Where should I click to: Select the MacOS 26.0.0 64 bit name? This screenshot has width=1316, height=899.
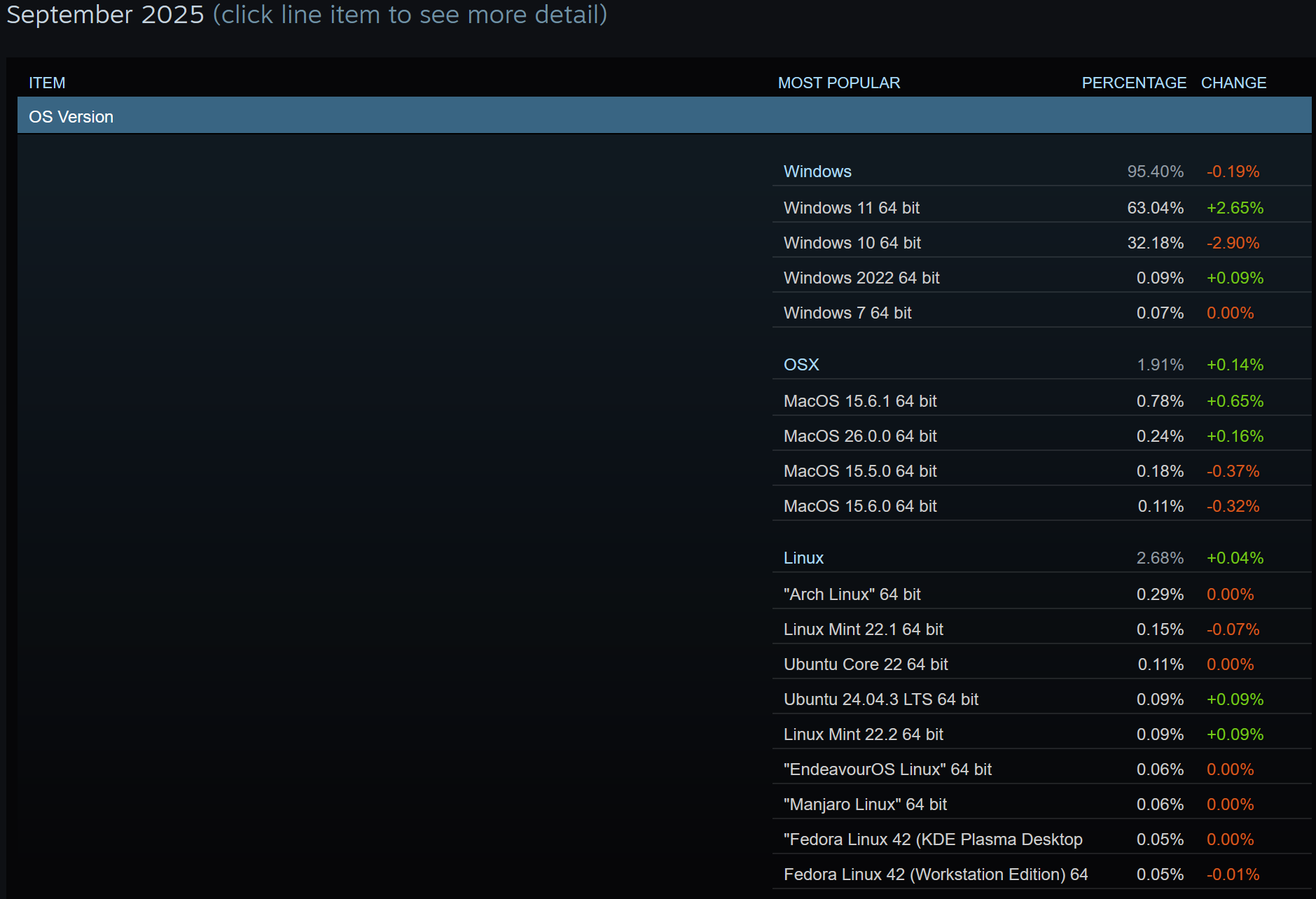[x=860, y=436]
